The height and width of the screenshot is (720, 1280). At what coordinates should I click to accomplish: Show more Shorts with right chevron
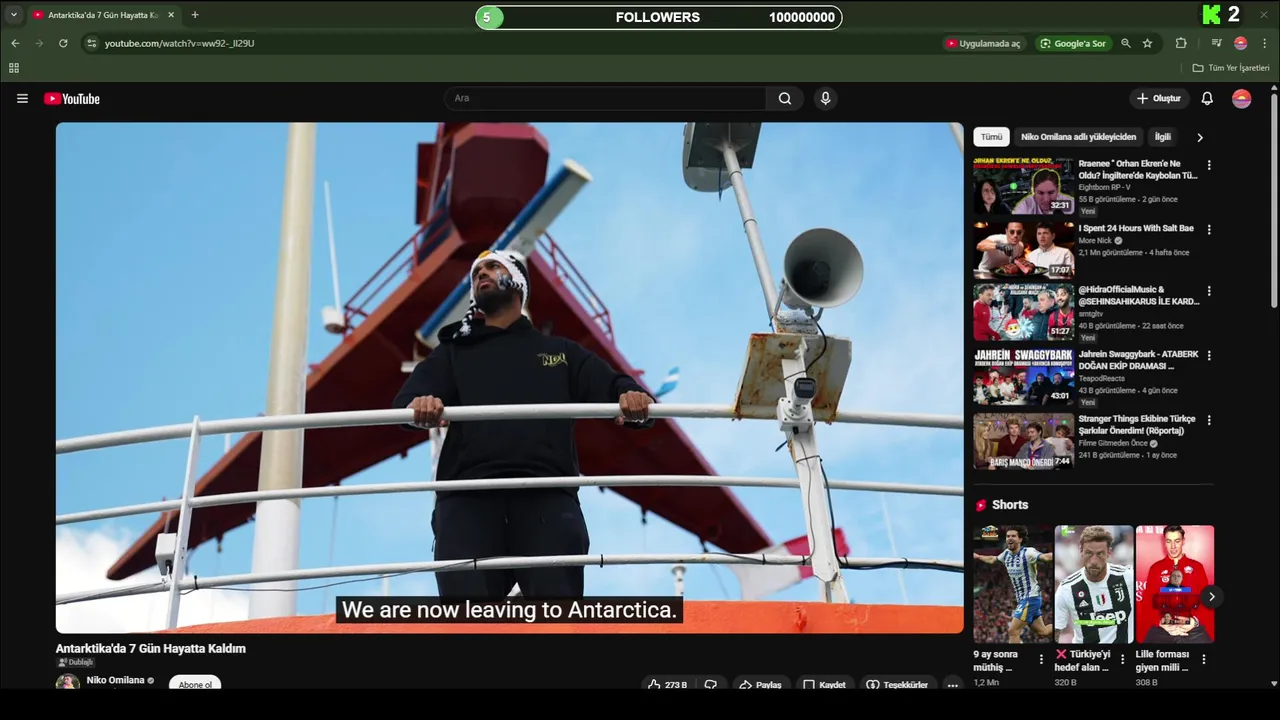[x=1211, y=596]
